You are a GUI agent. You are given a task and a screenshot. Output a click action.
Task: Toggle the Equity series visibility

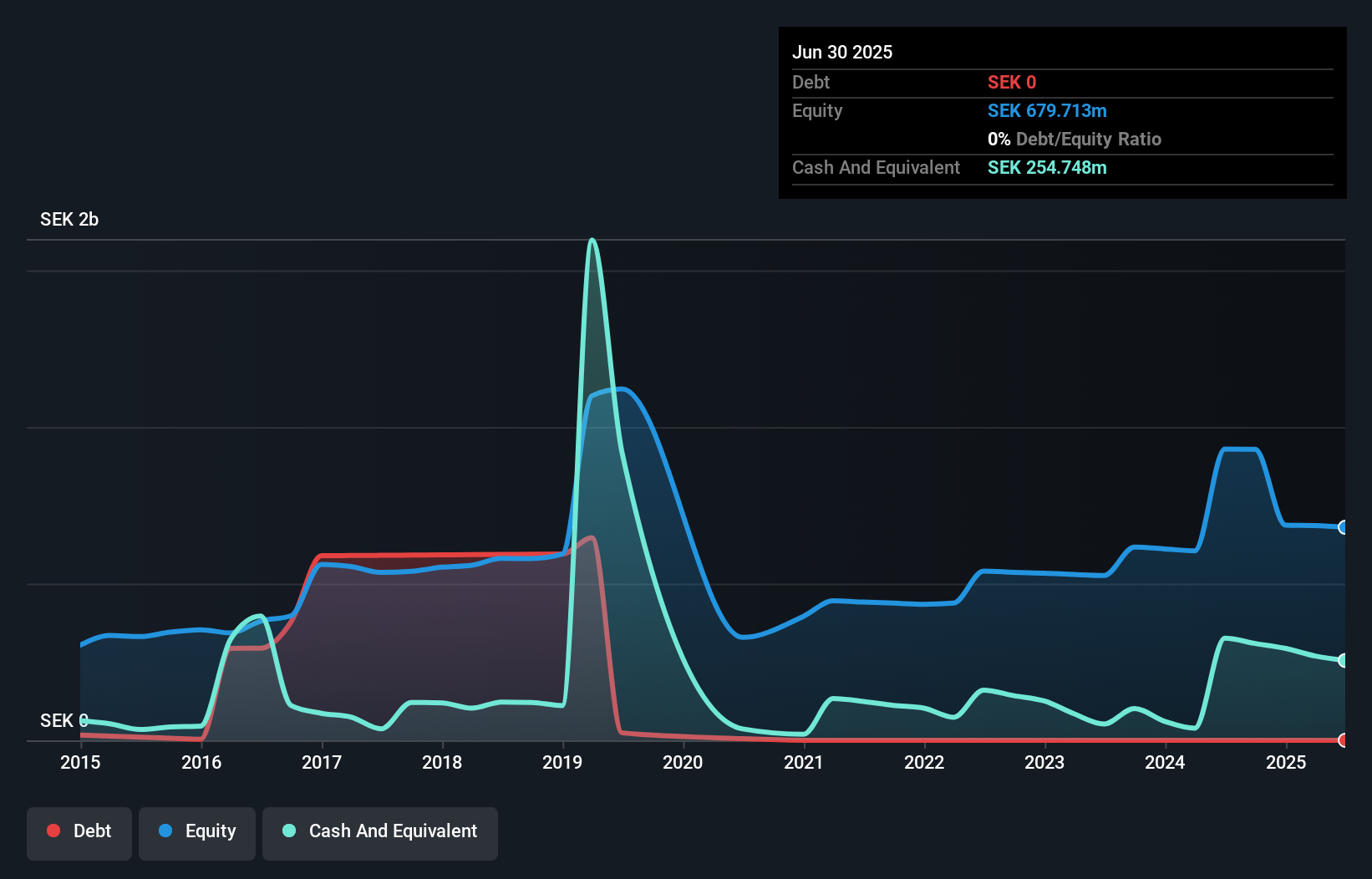(196, 831)
